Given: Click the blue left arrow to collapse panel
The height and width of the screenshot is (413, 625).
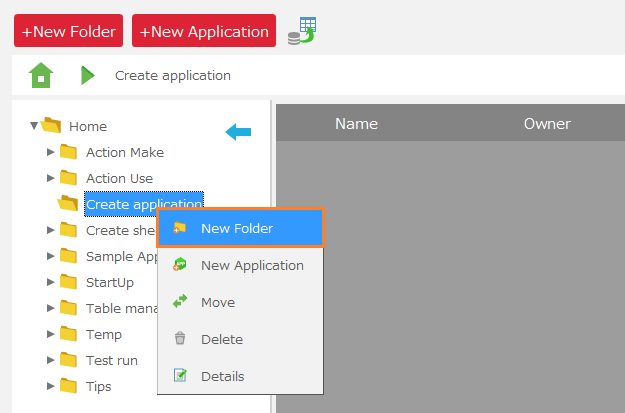Looking at the screenshot, I should [238, 131].
